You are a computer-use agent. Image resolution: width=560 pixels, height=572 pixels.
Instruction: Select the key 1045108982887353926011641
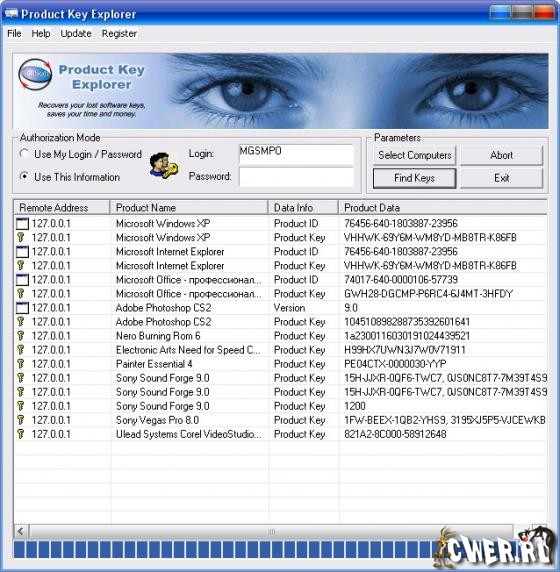pos(407,322)
